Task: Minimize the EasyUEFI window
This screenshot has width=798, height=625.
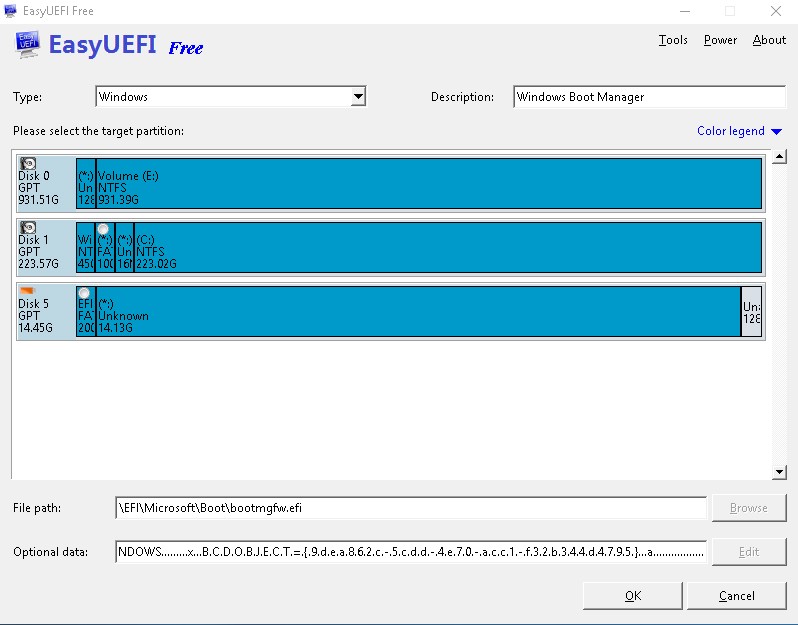Action: click(x=685, y=11)
